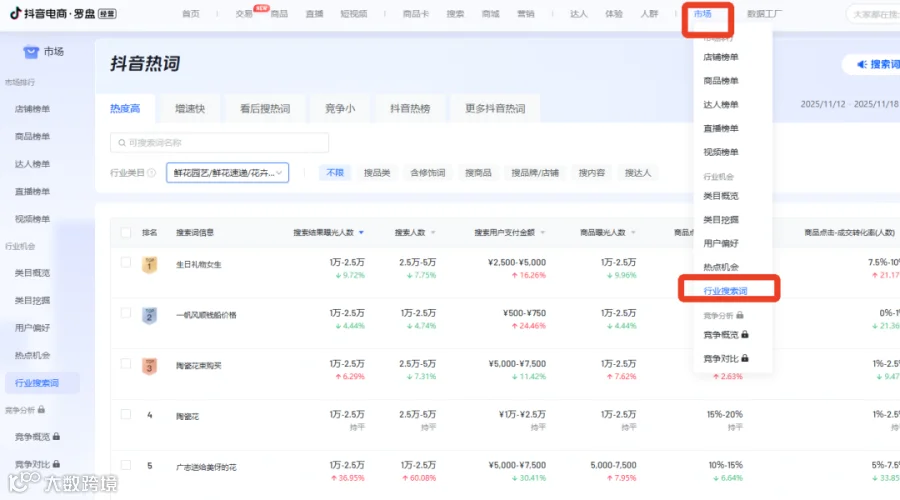
Task: Select the 搜达人 filter chip
Action: (x=638, y=173)
